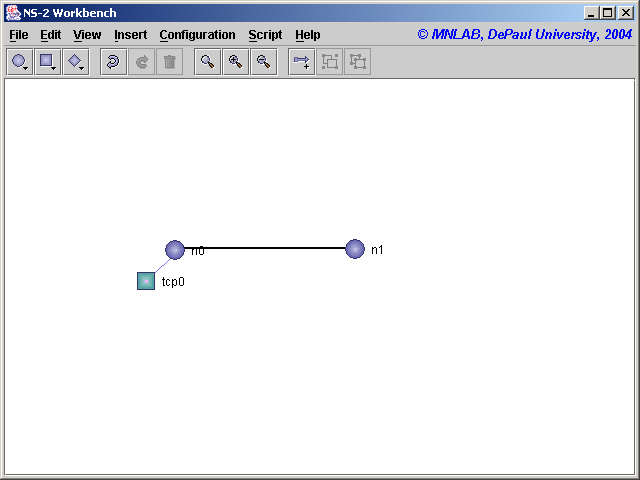Open the Insert menu
Image resolution: width=640 pixels, height=480 pixels.
[x=131, y=35]
